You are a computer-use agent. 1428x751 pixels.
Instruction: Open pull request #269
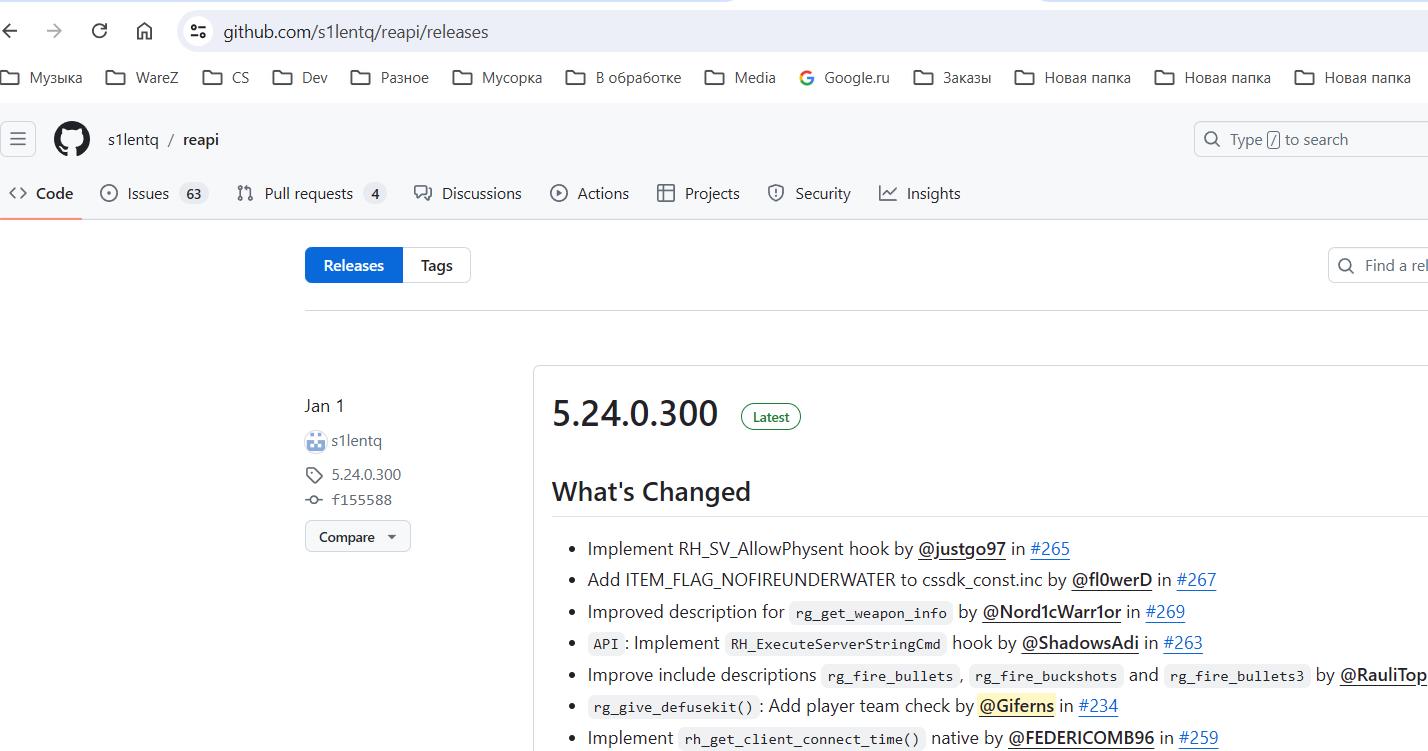click(x=1165, y=611)
